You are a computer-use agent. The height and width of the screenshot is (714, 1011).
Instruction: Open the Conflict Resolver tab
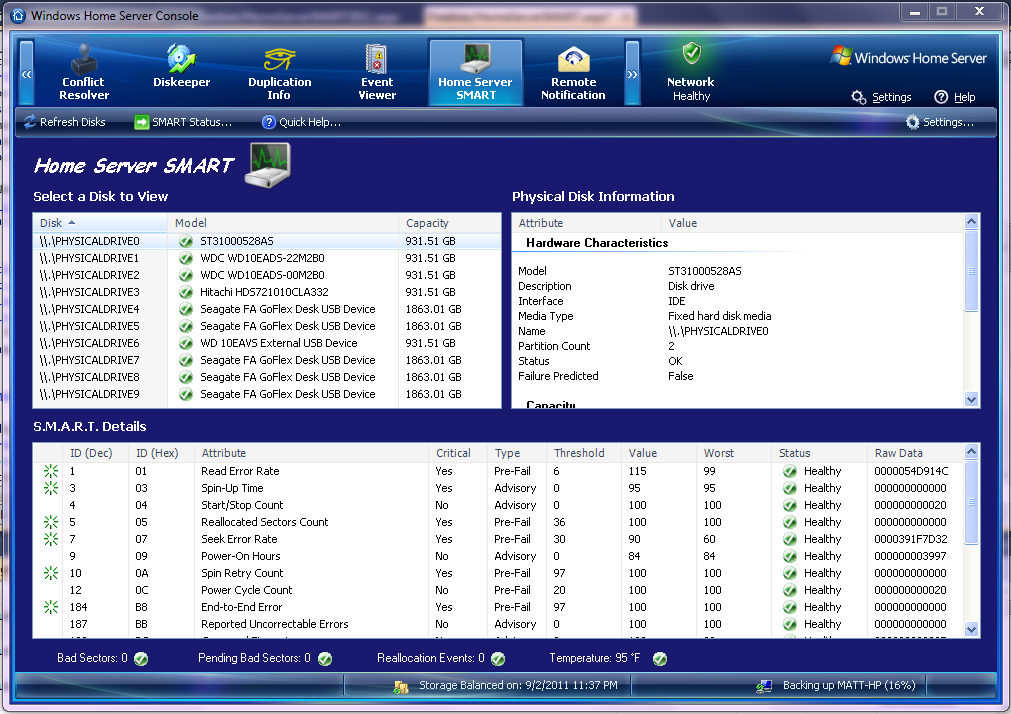point(84,72)
